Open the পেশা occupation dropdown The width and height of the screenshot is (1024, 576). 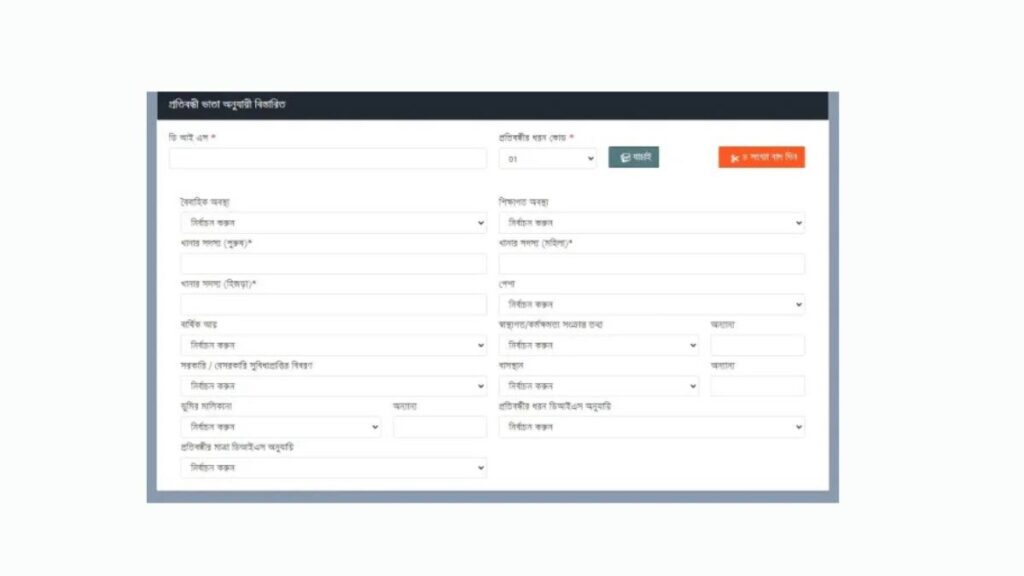coord(652,304)
